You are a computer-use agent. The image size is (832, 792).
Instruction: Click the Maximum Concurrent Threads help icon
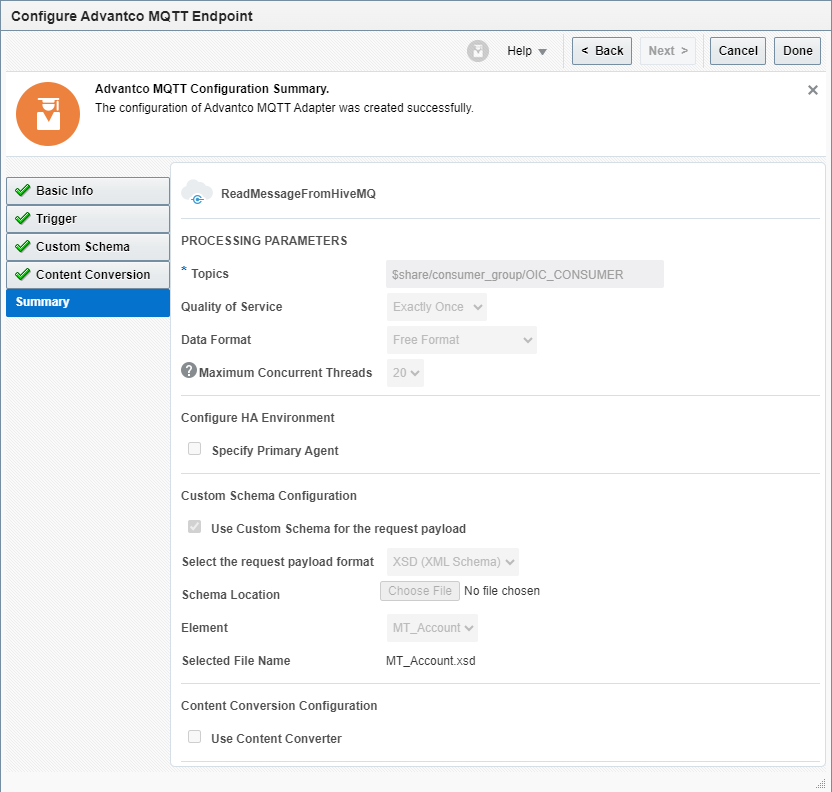[x=189, y=371]
